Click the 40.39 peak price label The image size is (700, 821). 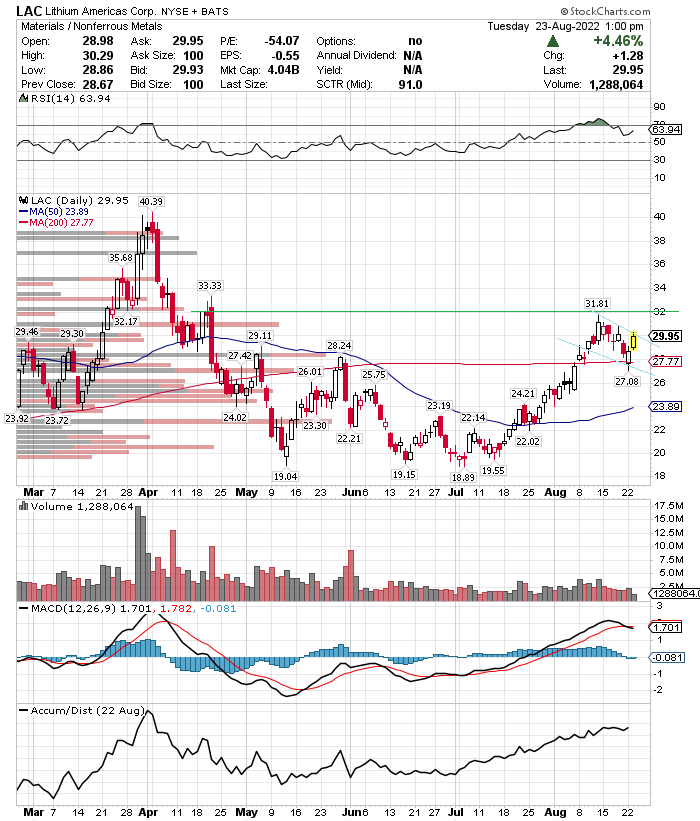click(151, 202)
